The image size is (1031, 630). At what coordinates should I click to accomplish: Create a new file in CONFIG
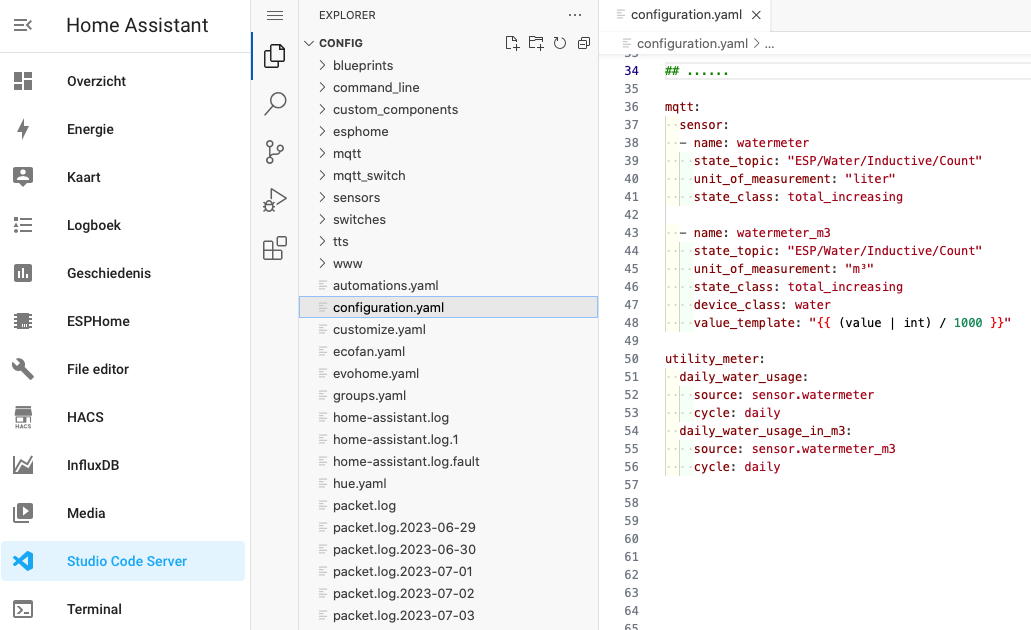pos(512,43)
